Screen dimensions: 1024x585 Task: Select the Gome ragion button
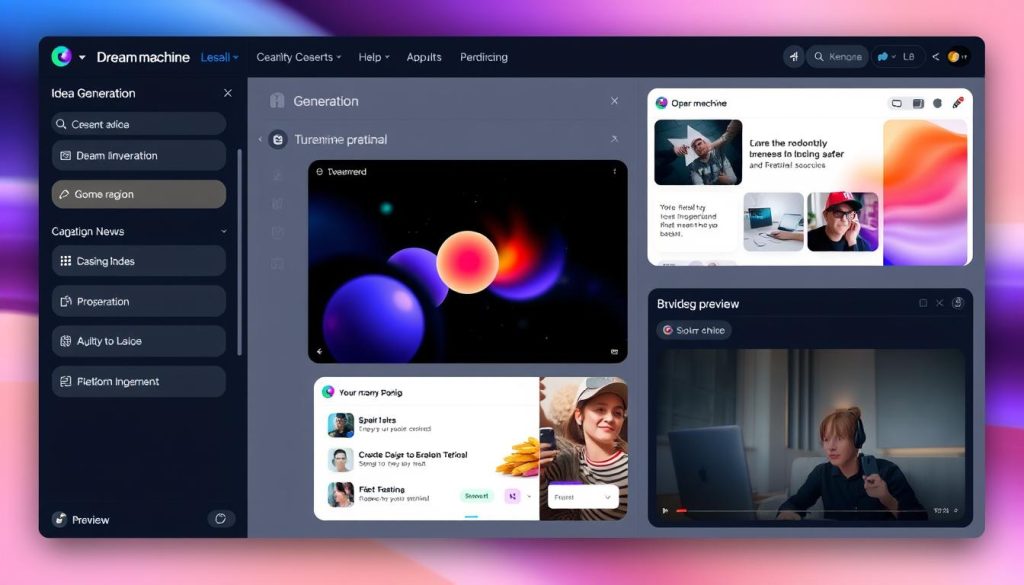coord(138,194)
